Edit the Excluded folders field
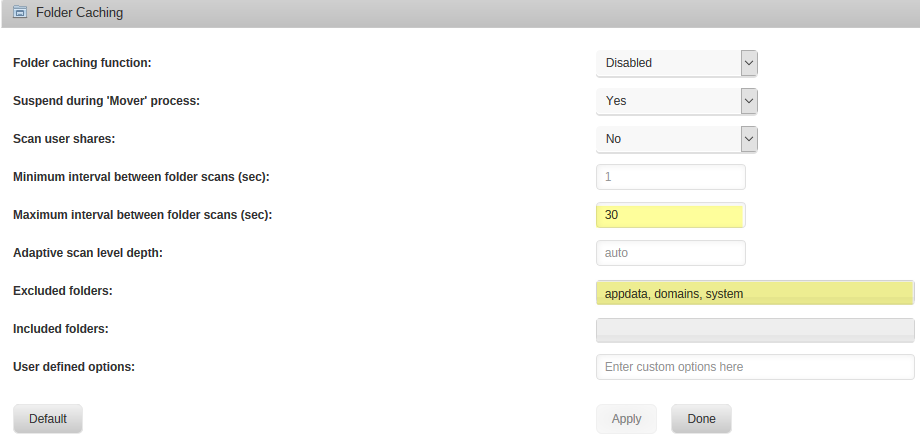 pyautogui.click(x=755, y=293)
